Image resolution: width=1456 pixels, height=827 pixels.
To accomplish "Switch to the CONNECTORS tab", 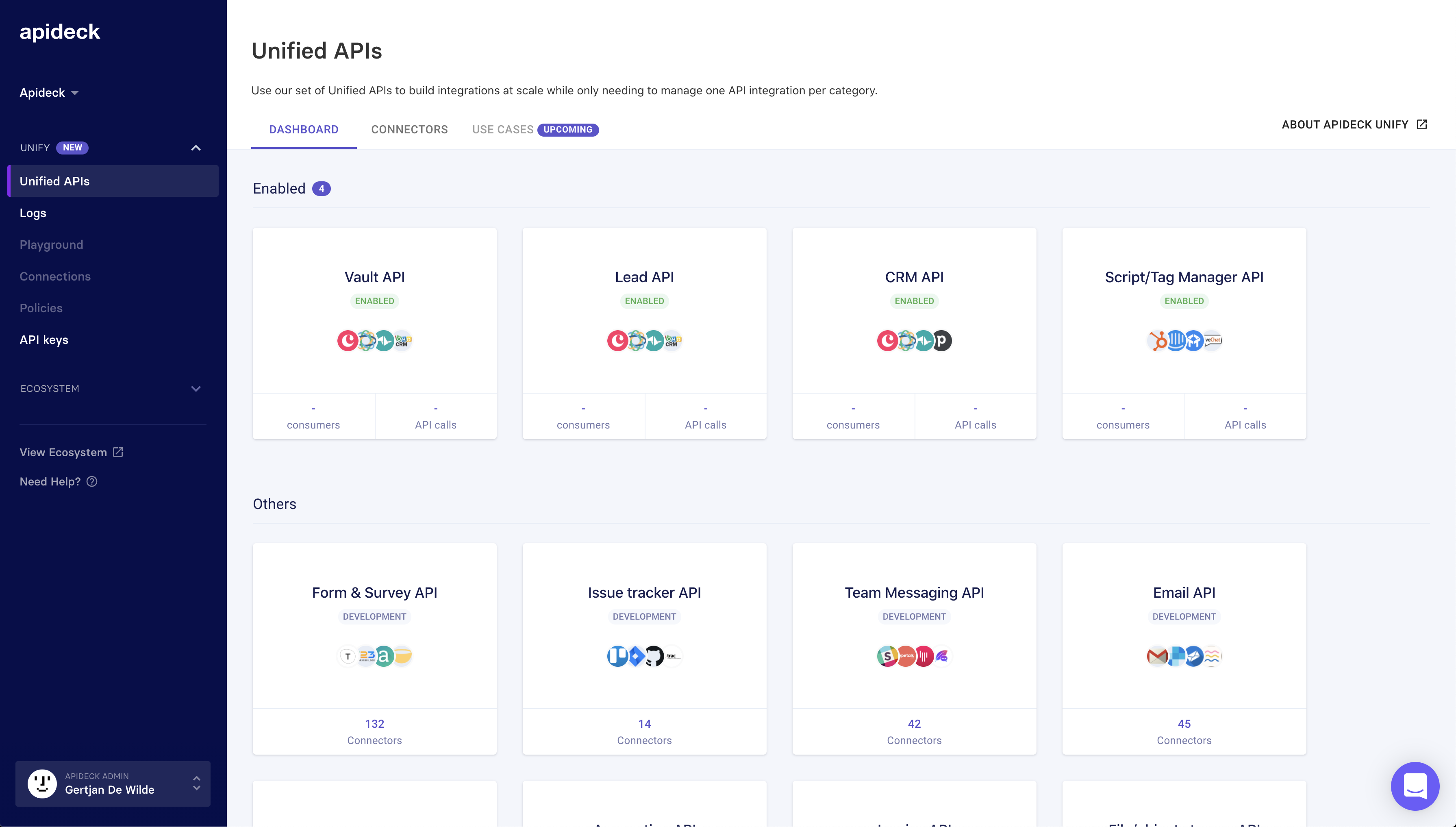I will (409, 130).
